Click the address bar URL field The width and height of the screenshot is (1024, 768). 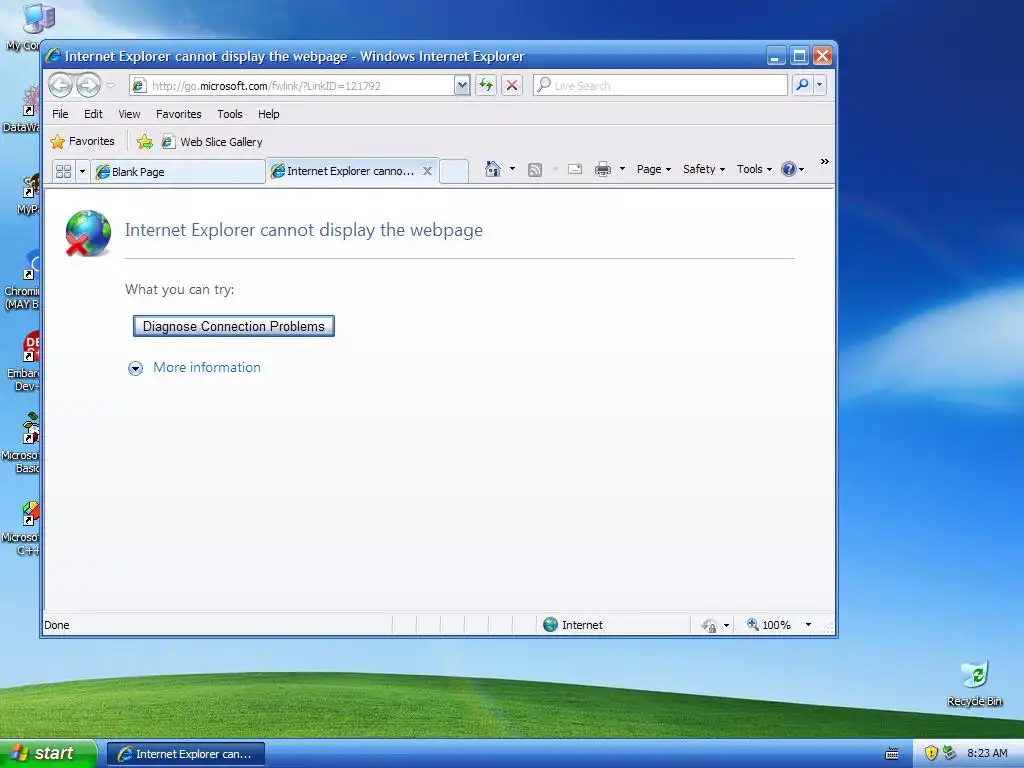pos(292,86)
